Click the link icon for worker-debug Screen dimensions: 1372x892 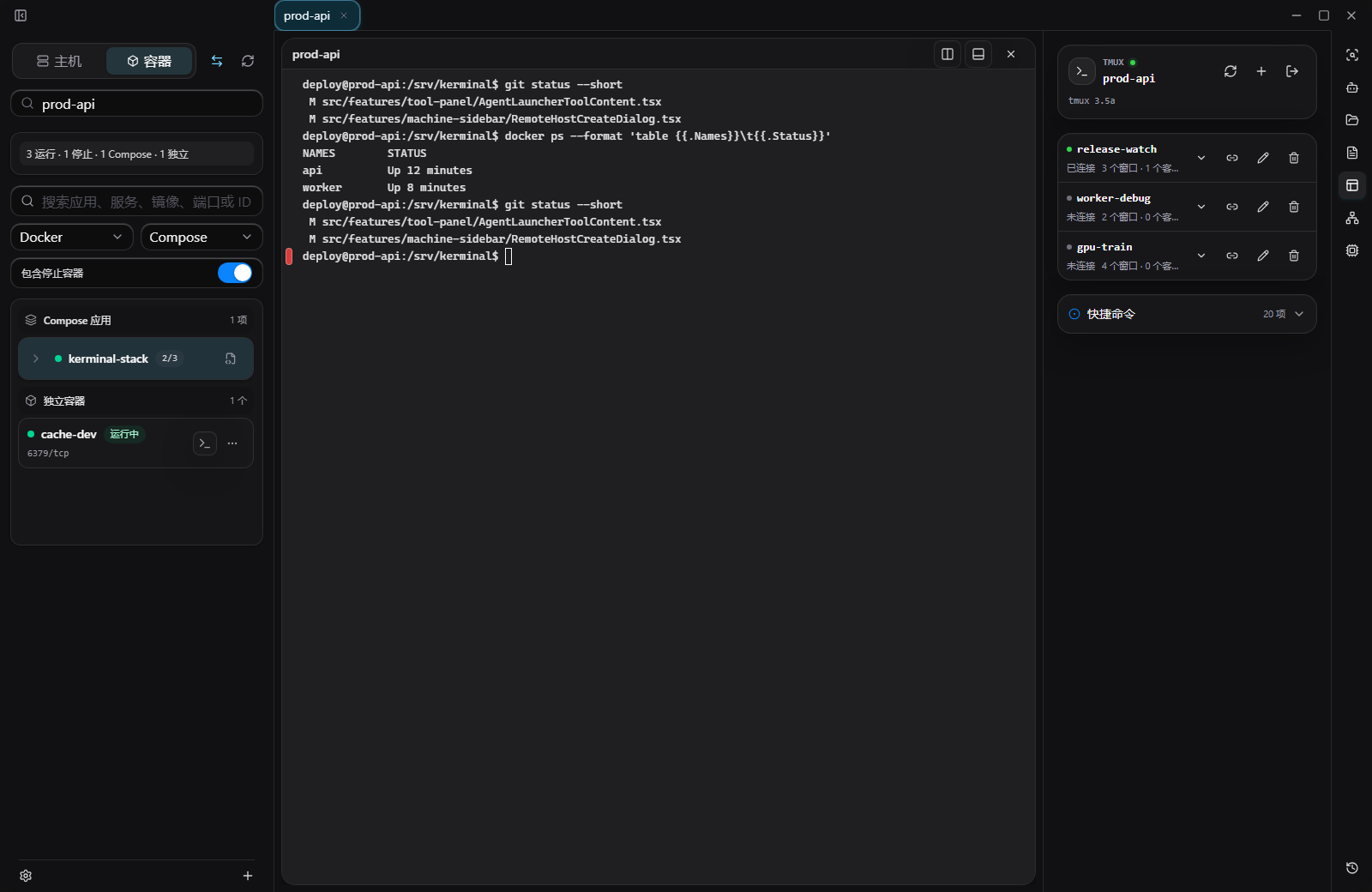pyautogui.click(x=1232, y=207)
